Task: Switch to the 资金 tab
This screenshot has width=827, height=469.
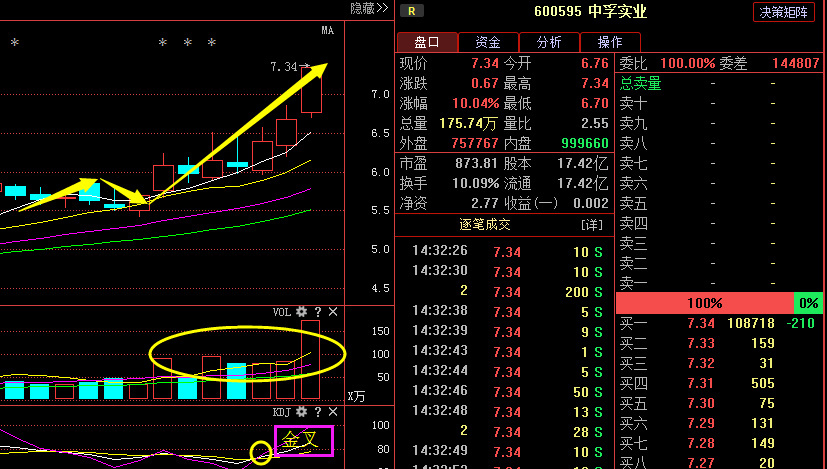Action: tap(488, 42)
